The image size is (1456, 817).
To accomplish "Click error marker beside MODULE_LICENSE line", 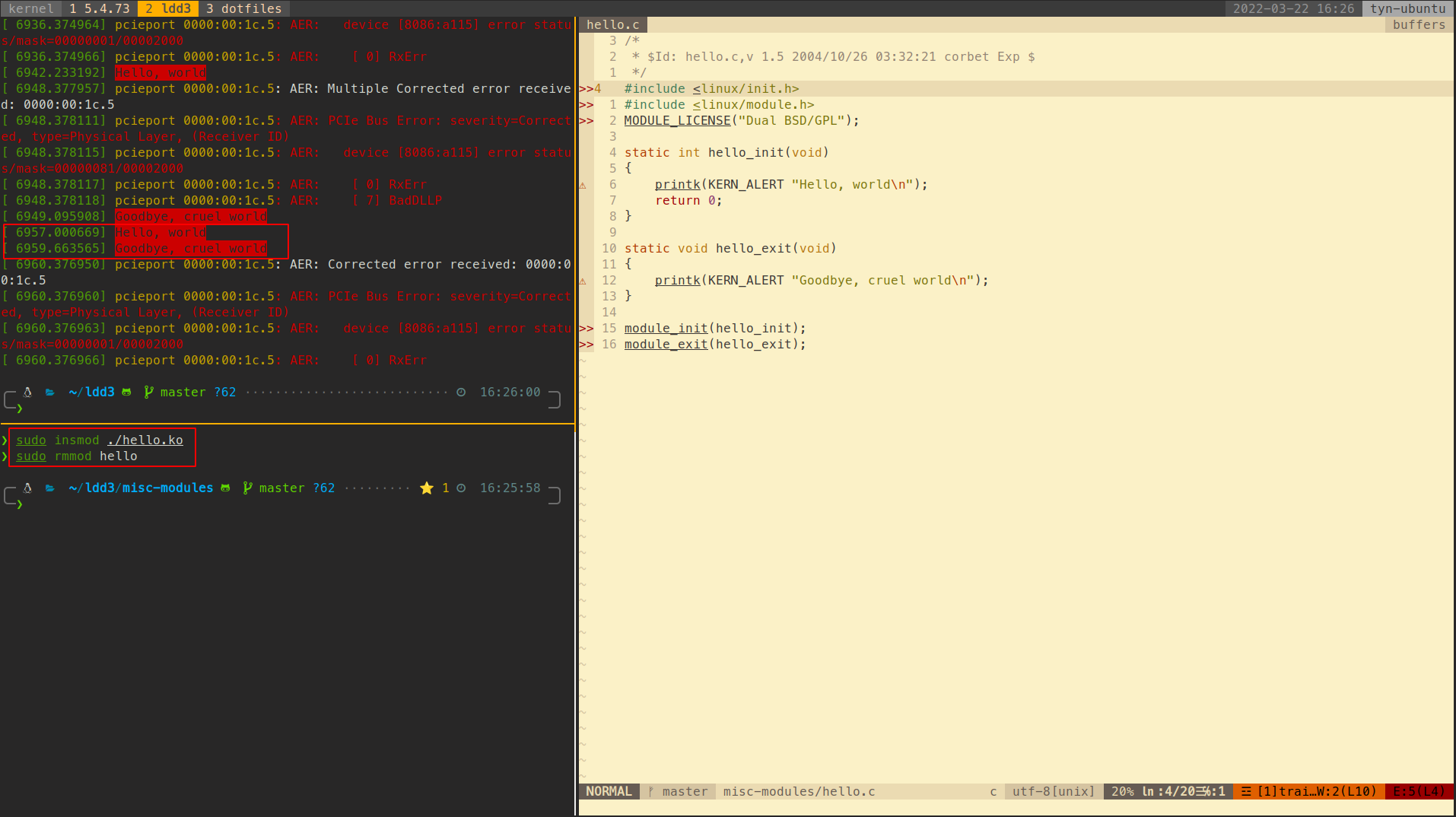I will coord(586,121).
